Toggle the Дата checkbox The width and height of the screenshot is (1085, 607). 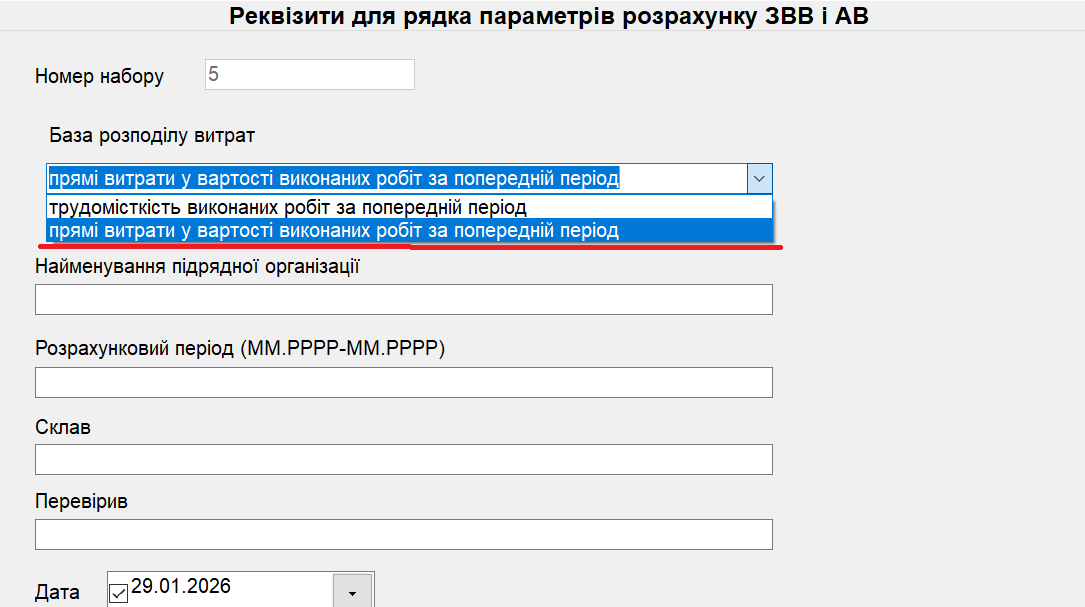(118, 594)
